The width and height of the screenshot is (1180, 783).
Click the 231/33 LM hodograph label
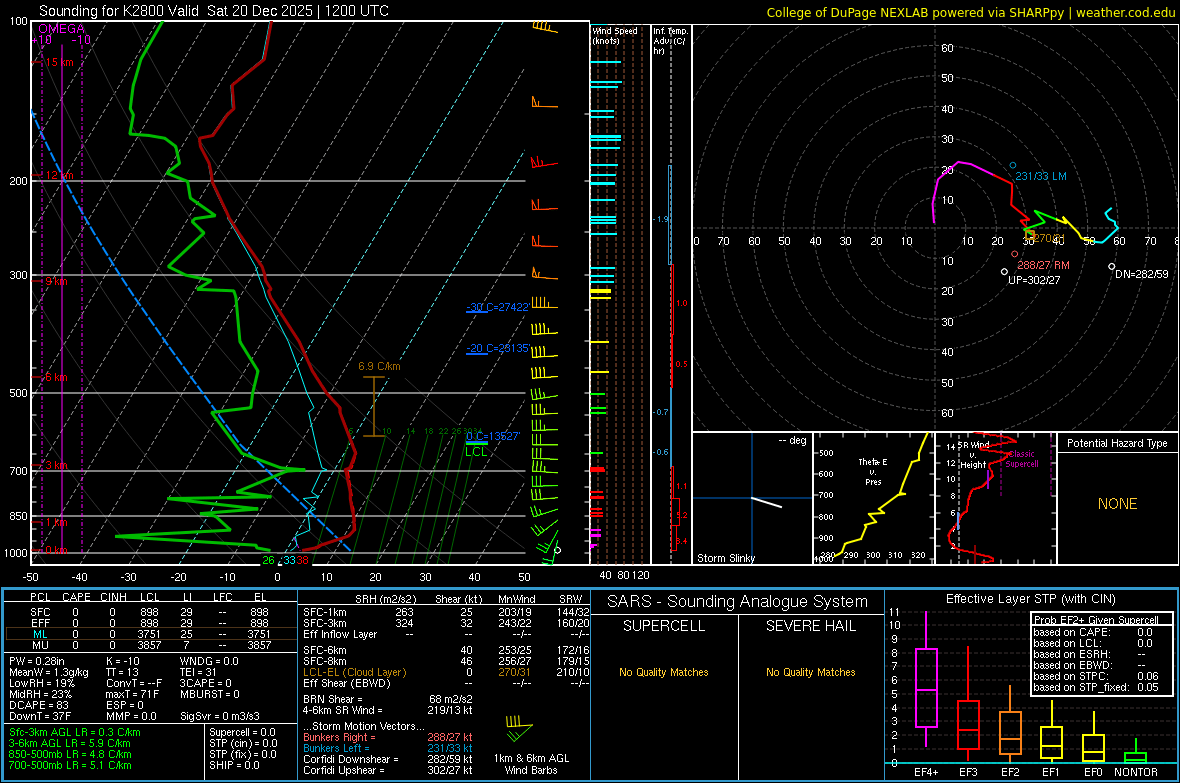click(1041, 176)
